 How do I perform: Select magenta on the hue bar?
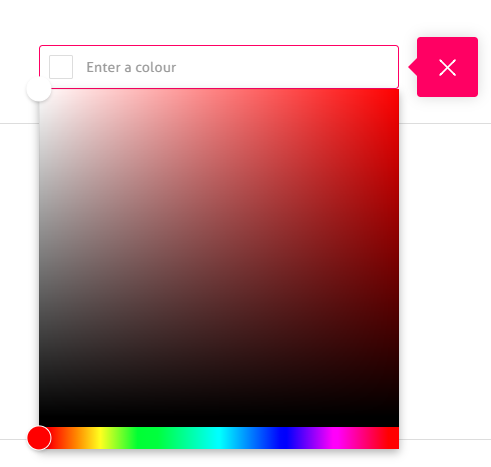click(339, 438)
